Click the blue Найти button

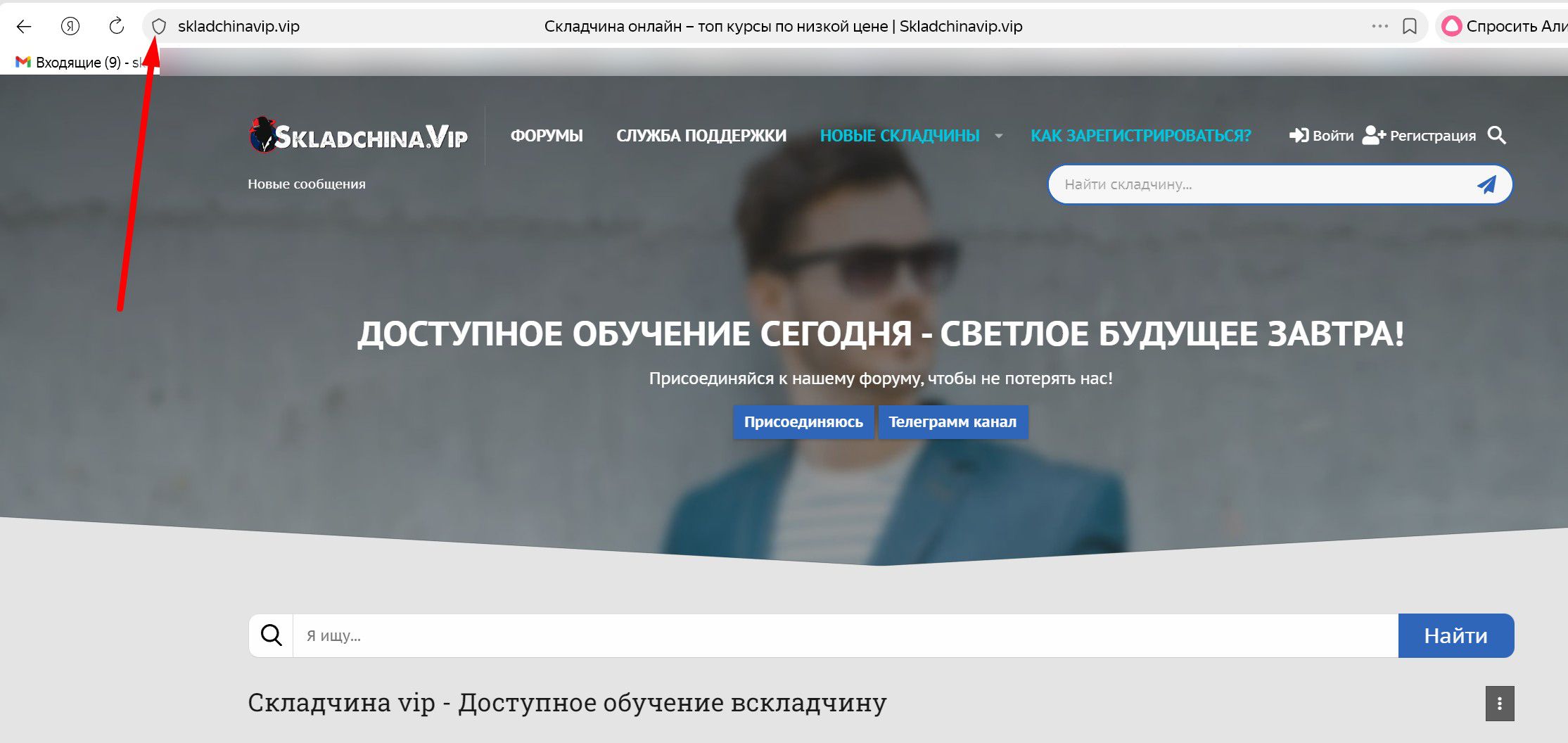click(1455, 635)
